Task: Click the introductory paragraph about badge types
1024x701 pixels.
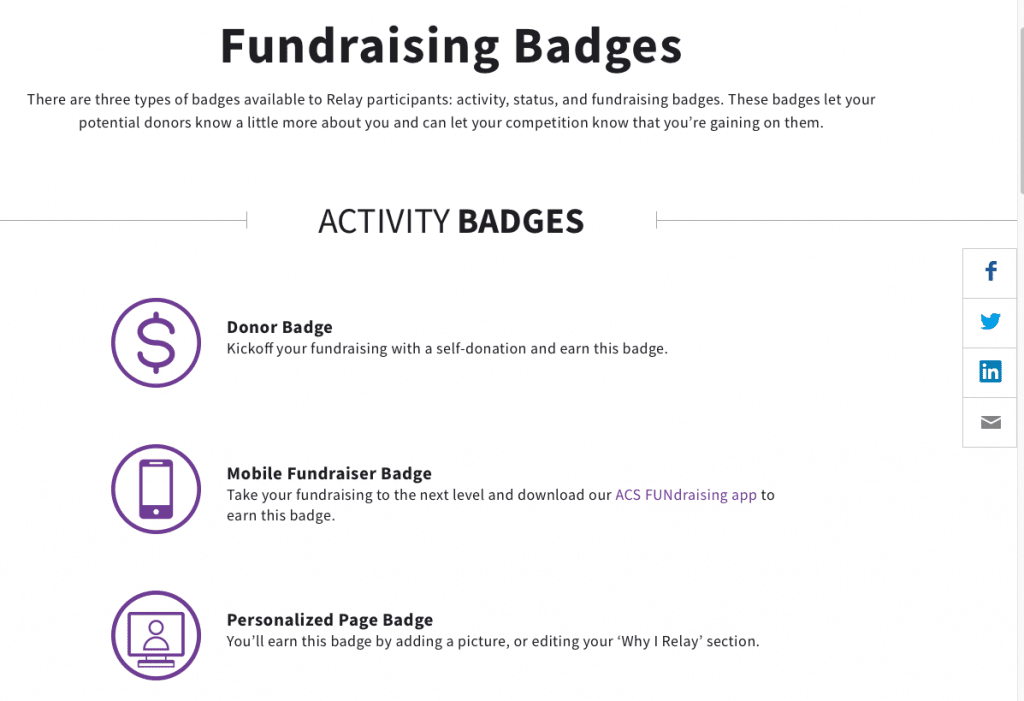Action: point(451,110)
